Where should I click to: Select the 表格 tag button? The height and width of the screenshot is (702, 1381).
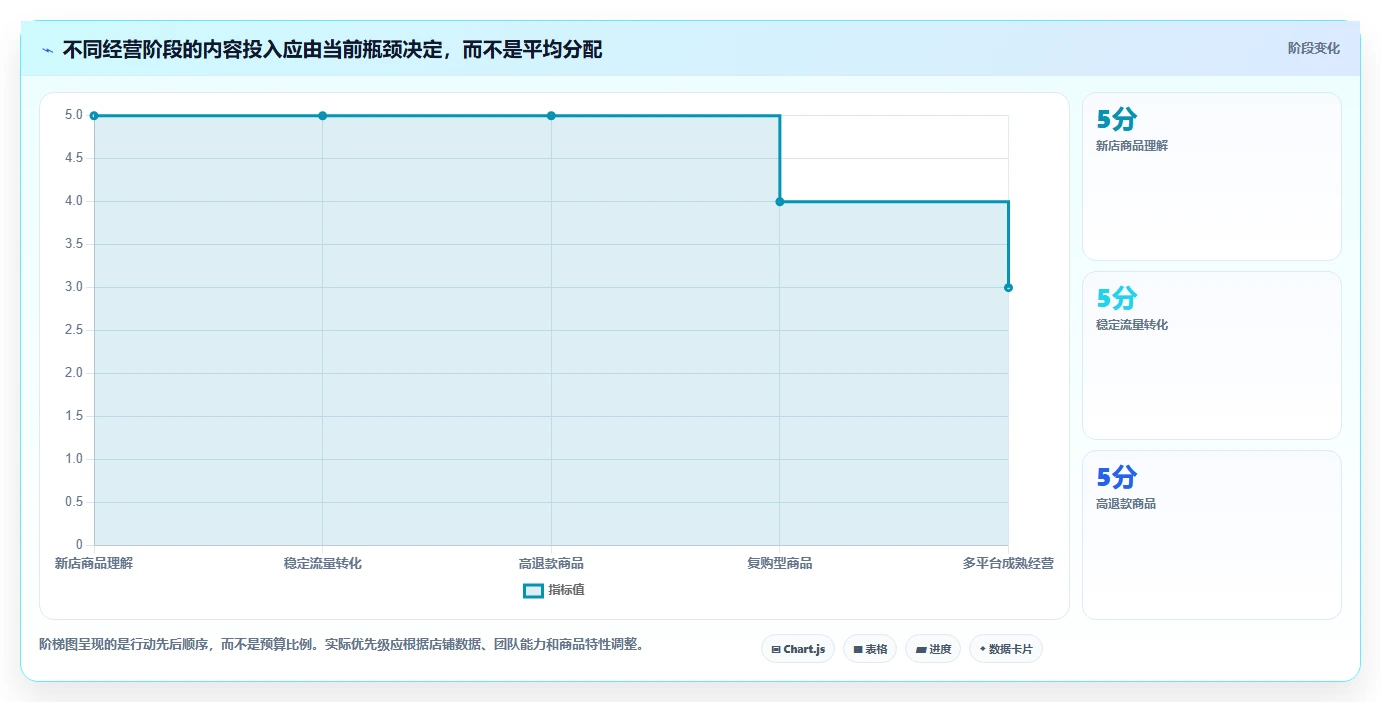click(x=870, y=649)
